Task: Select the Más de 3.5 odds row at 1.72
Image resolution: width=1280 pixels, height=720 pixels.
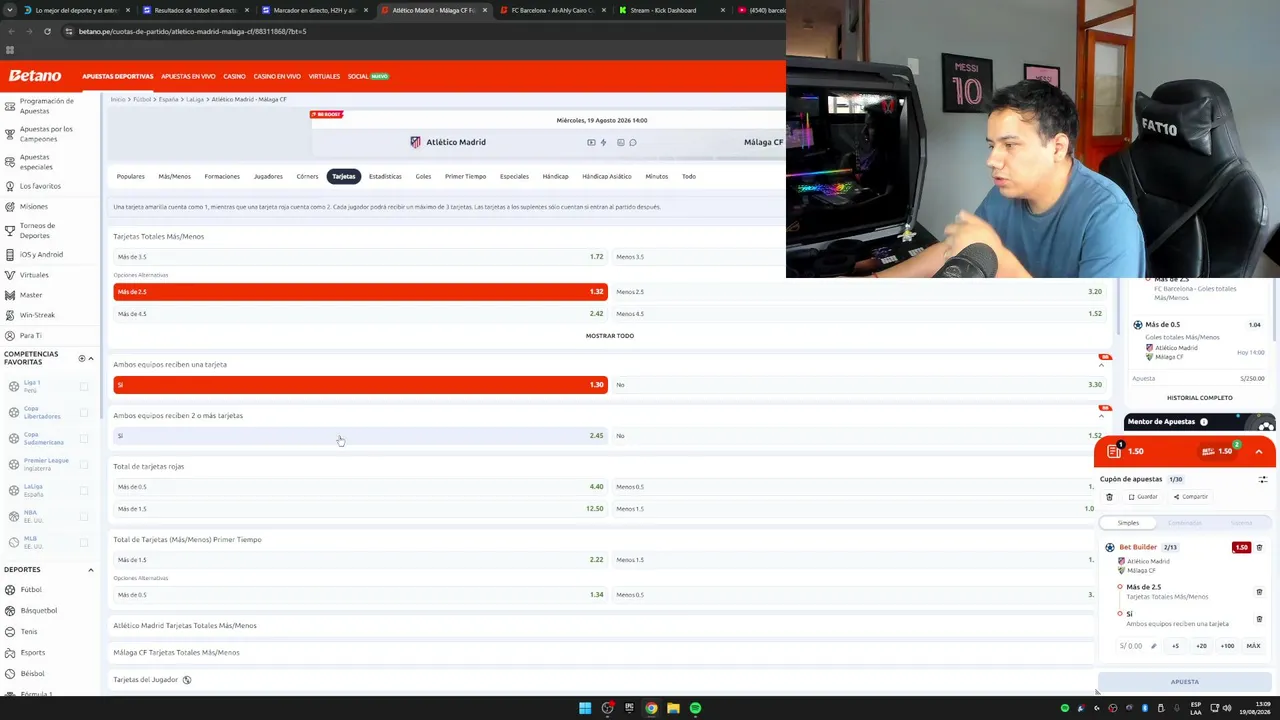Action: pyautogui.click(x=360, y=257)
